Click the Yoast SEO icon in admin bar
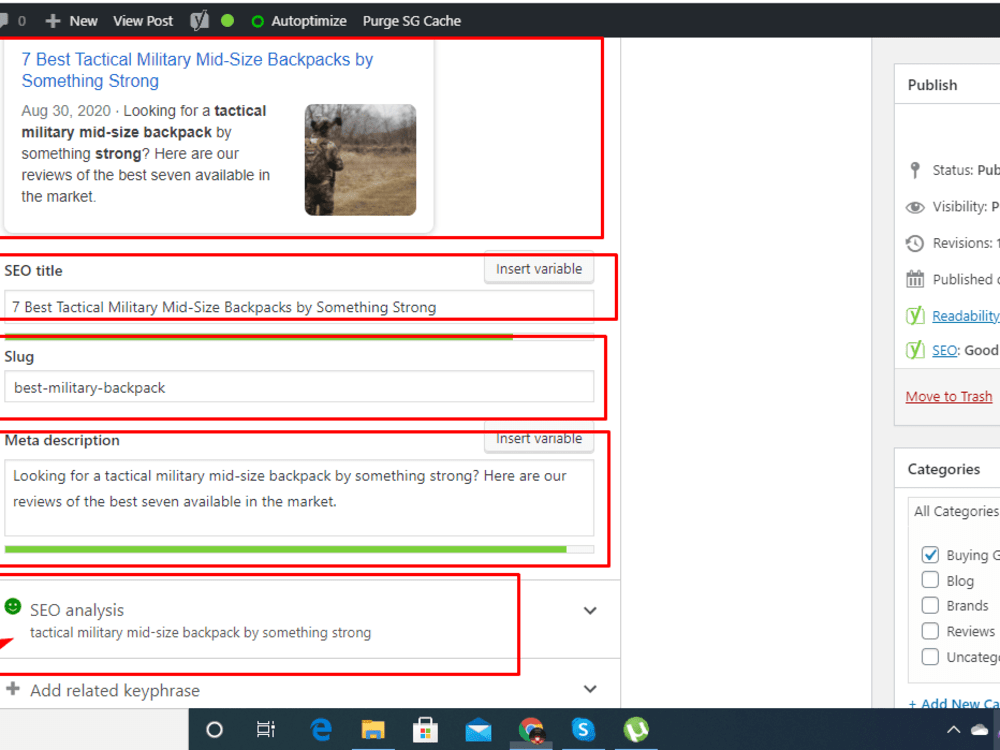The height and width of the screenshot is (750, 1000). [x=200, y=21]
